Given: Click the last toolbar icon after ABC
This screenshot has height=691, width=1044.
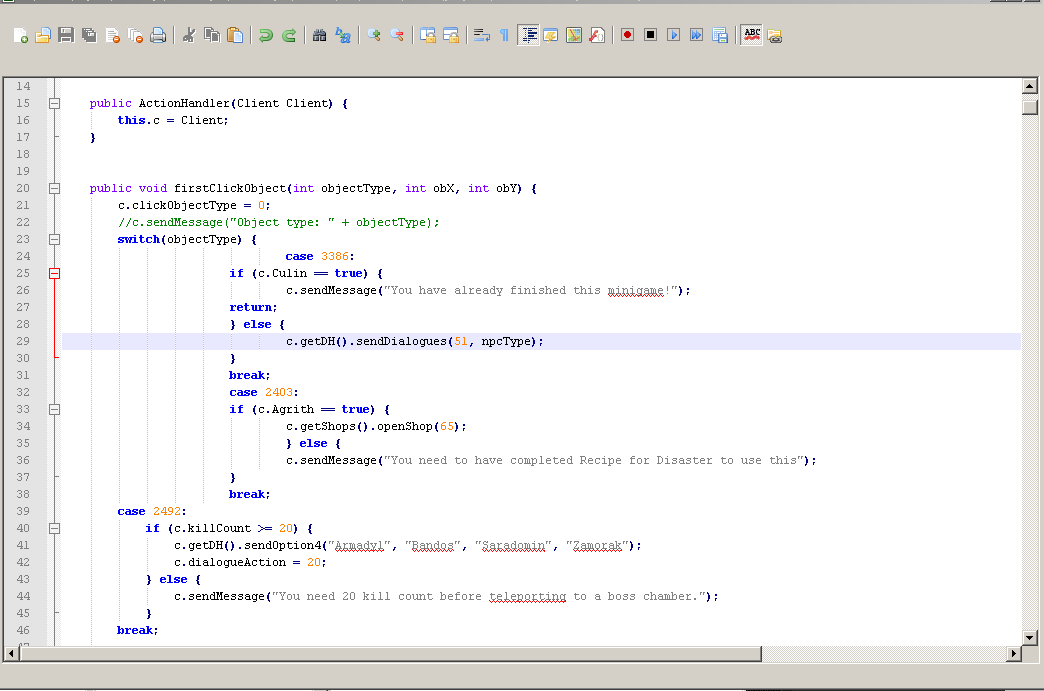Looking at the screenshot, I should click(x=774, y=36).
